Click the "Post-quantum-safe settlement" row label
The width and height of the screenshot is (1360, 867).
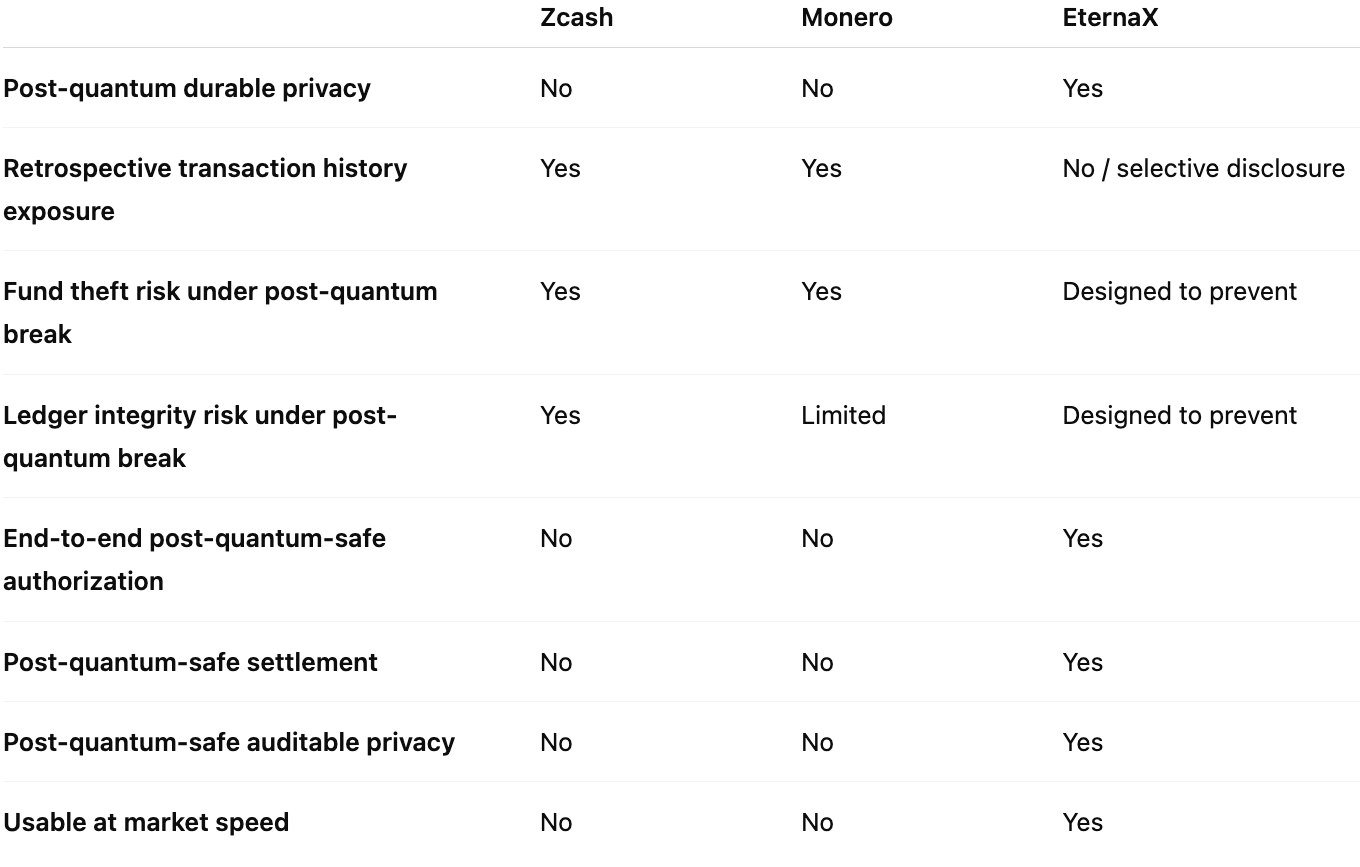point(190,662)
